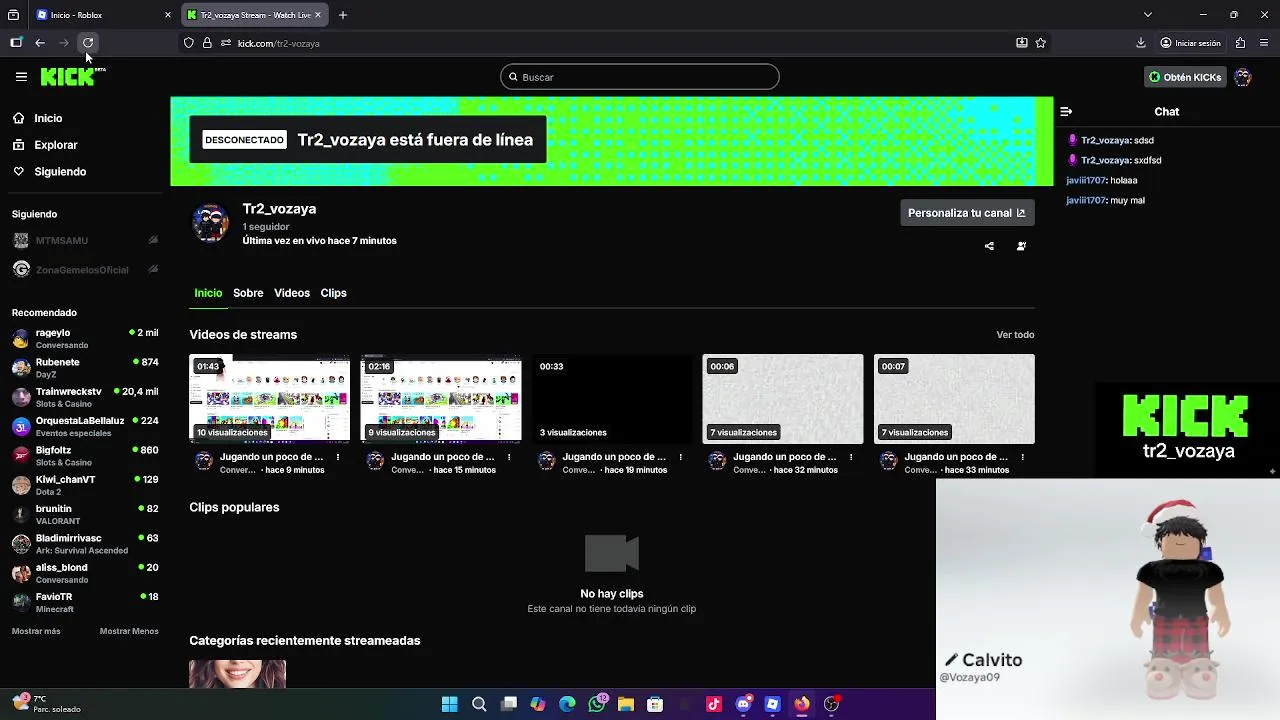Open the Kiwi_chanVT recommended channel
The width and height of the screenshot is (1280, 720).
(85, 485)
